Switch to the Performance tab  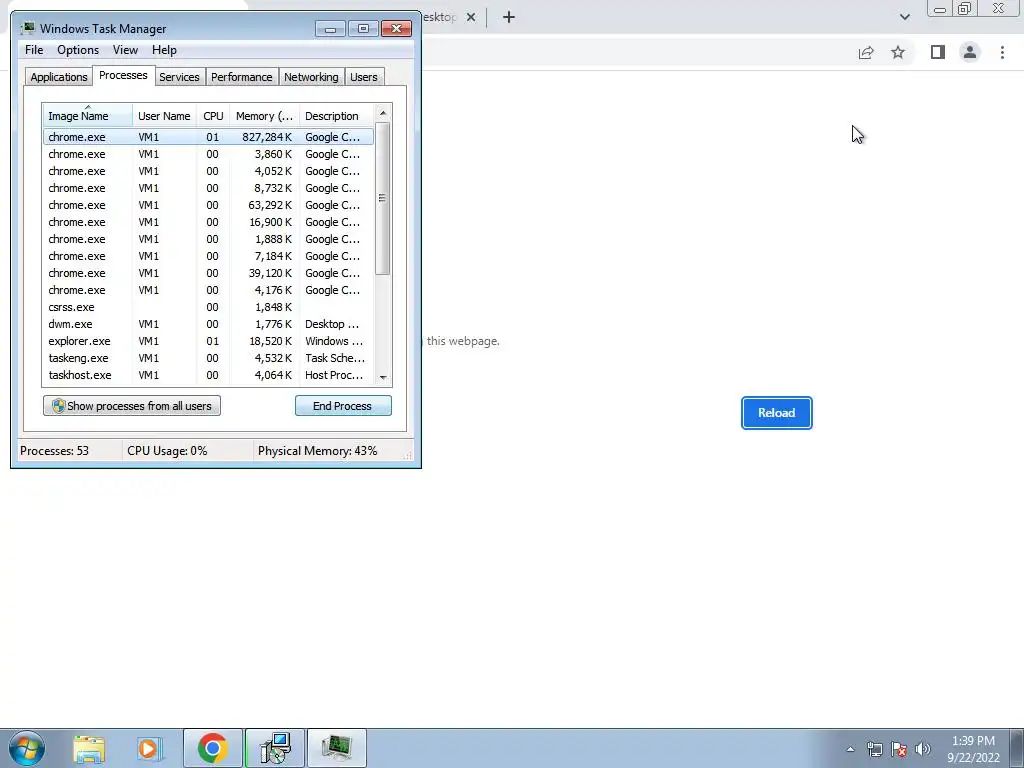click(x=242, y=77)
